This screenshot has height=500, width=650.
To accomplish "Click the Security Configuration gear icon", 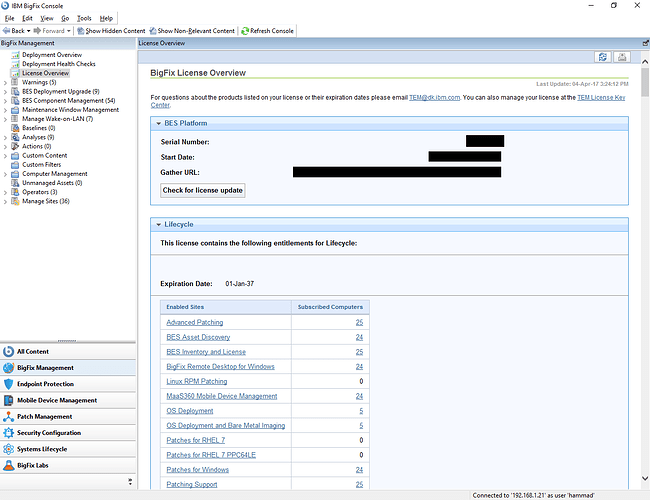I will tap(8, 433).
